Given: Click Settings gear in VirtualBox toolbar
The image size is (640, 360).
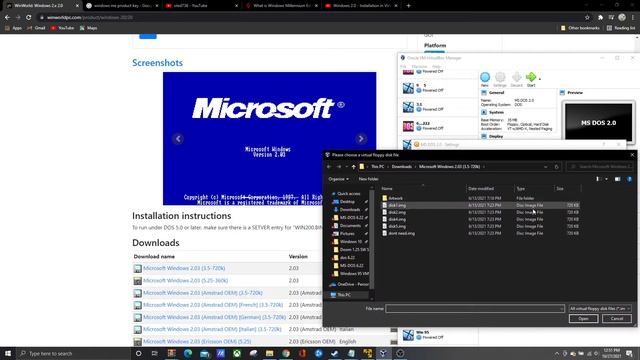Looking at the screenshot, I should (x=500, y=79).
